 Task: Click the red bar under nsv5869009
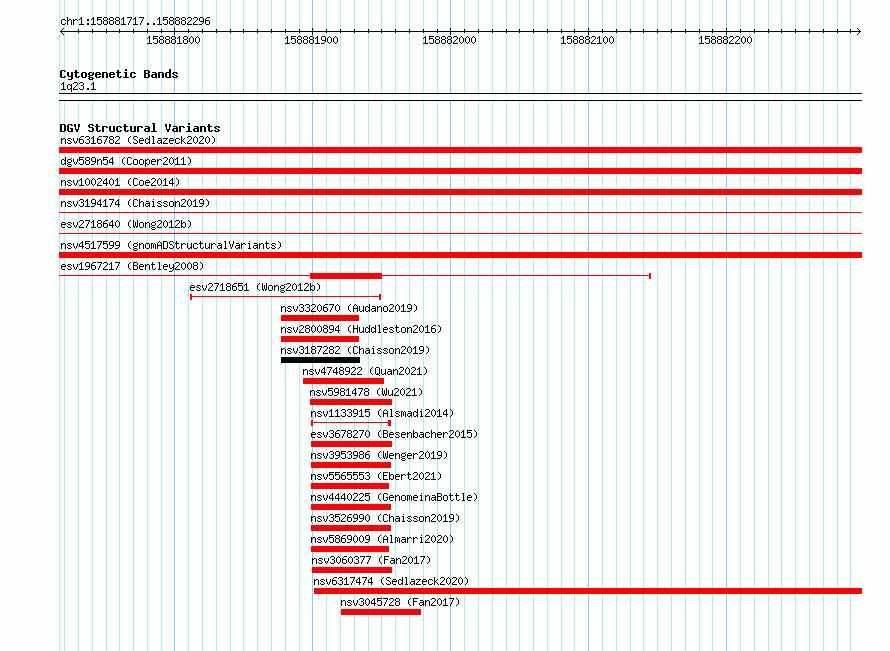[x=350, y=549]
